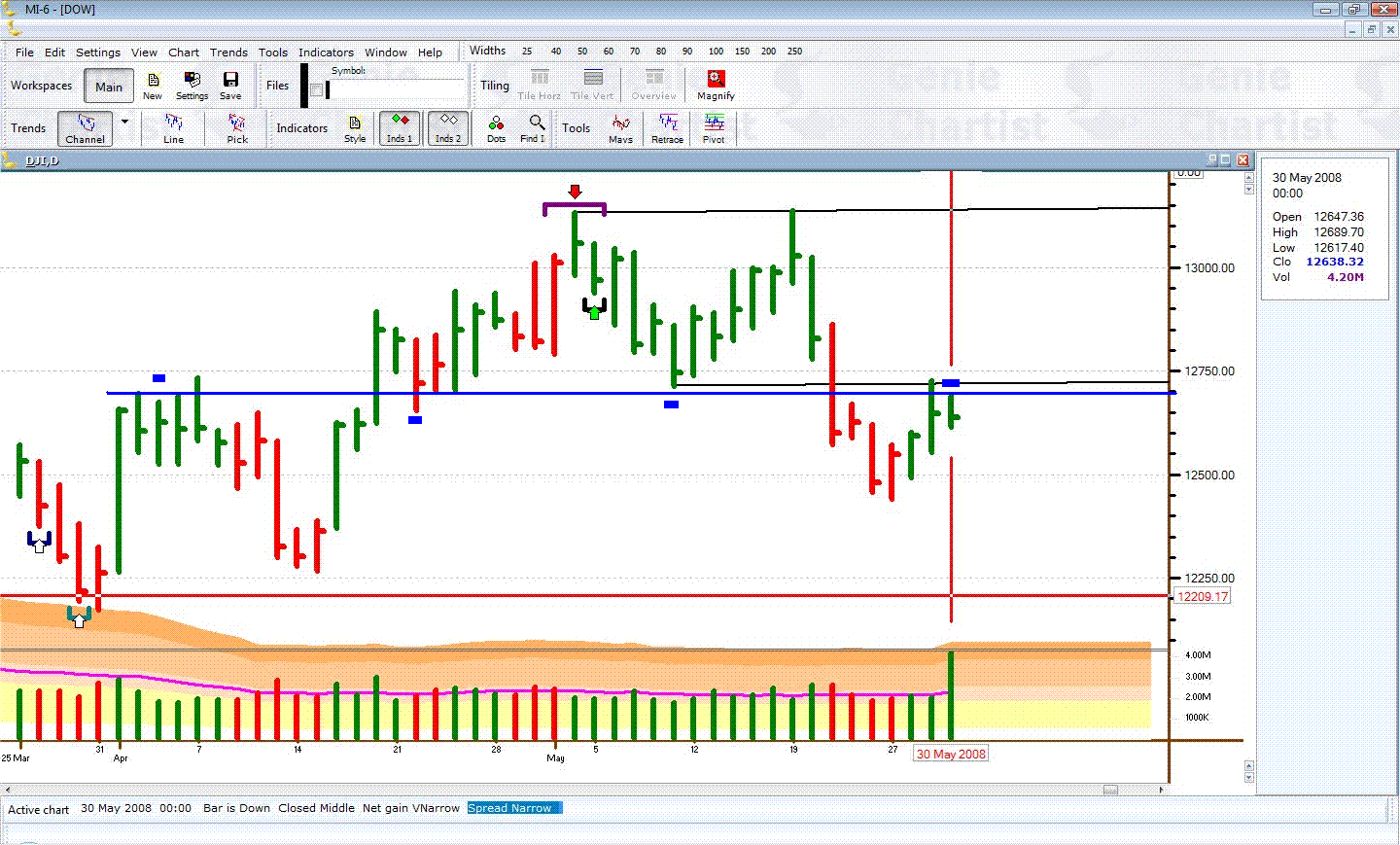The width and height of the screenshot is (1400, 845).
Task: Click the scroll-down arrow at price axis bottom
Action: point(1249,776)
